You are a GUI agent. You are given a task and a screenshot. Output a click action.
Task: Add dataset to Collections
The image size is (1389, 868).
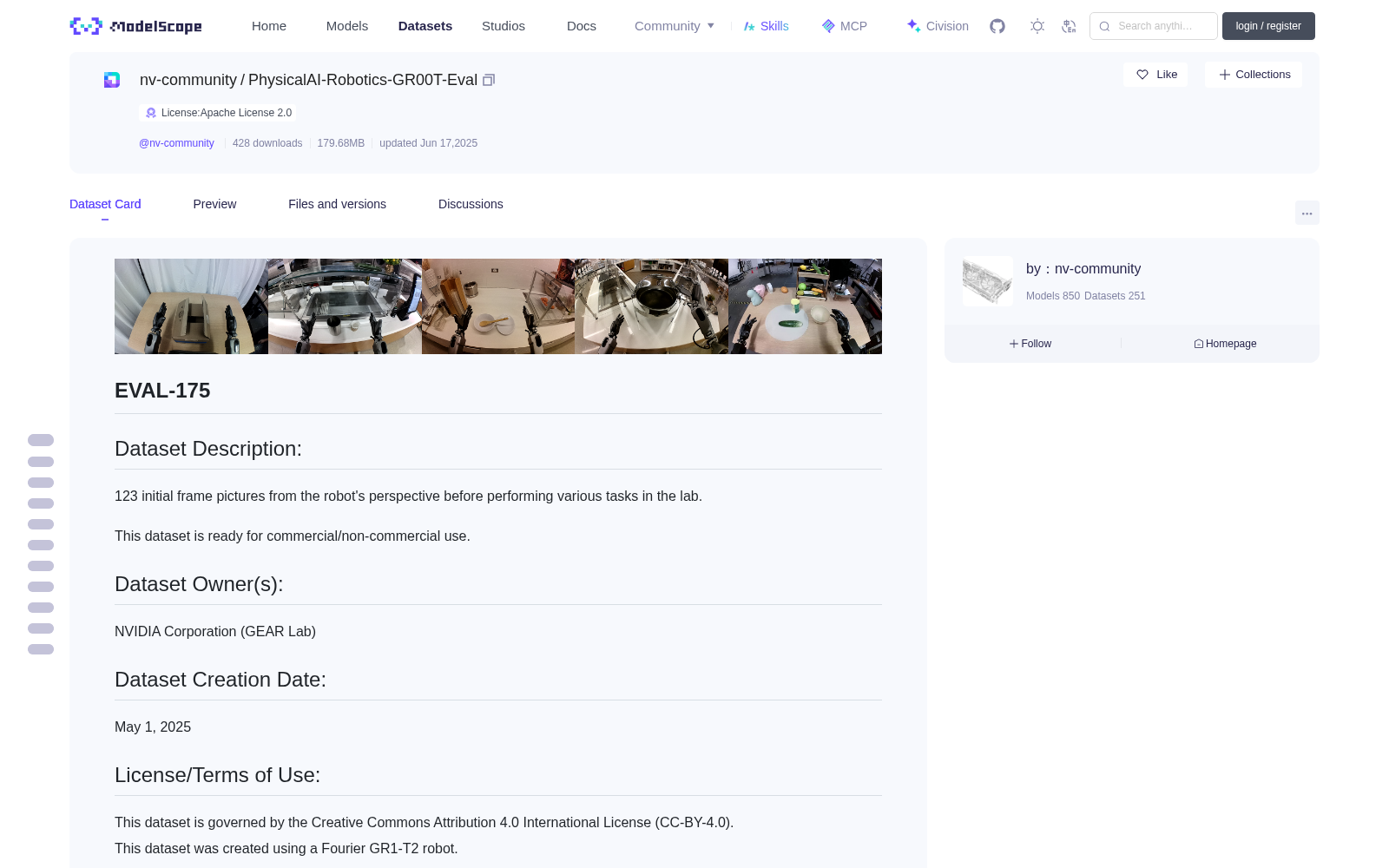1254,75
